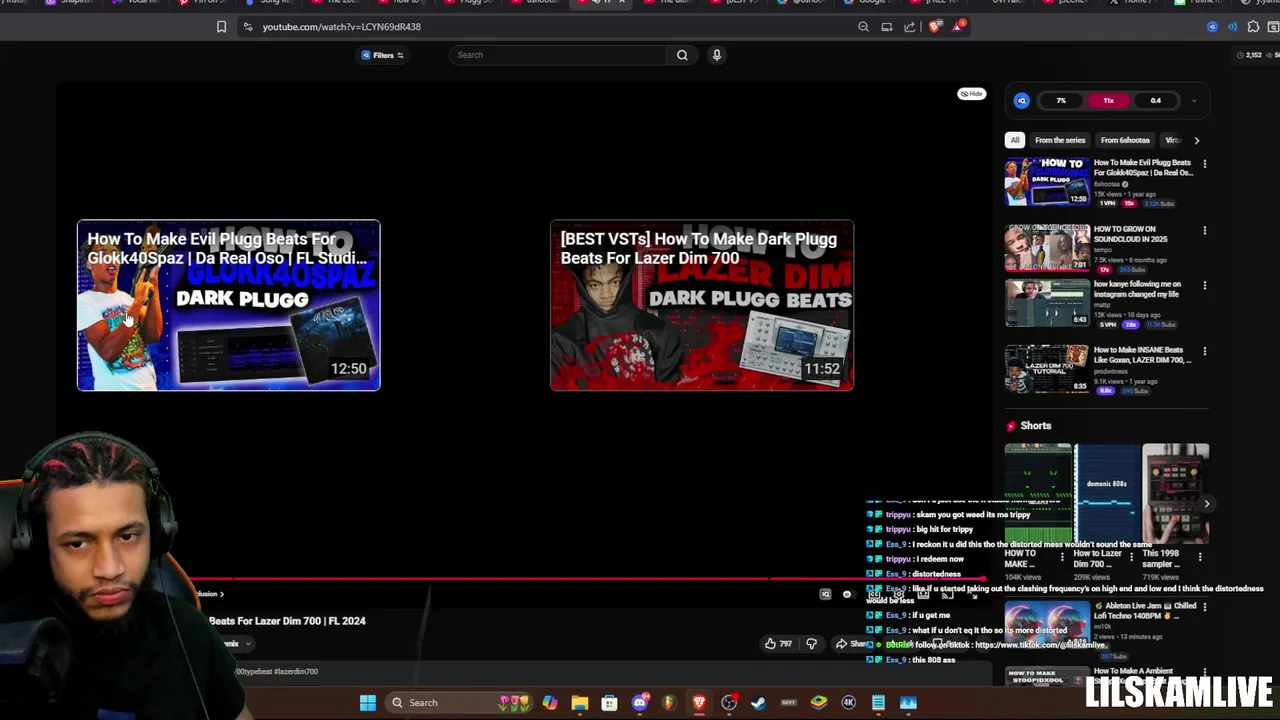1280x720 pixels.
Task: Click the YouTube search box
Action: 558,55
